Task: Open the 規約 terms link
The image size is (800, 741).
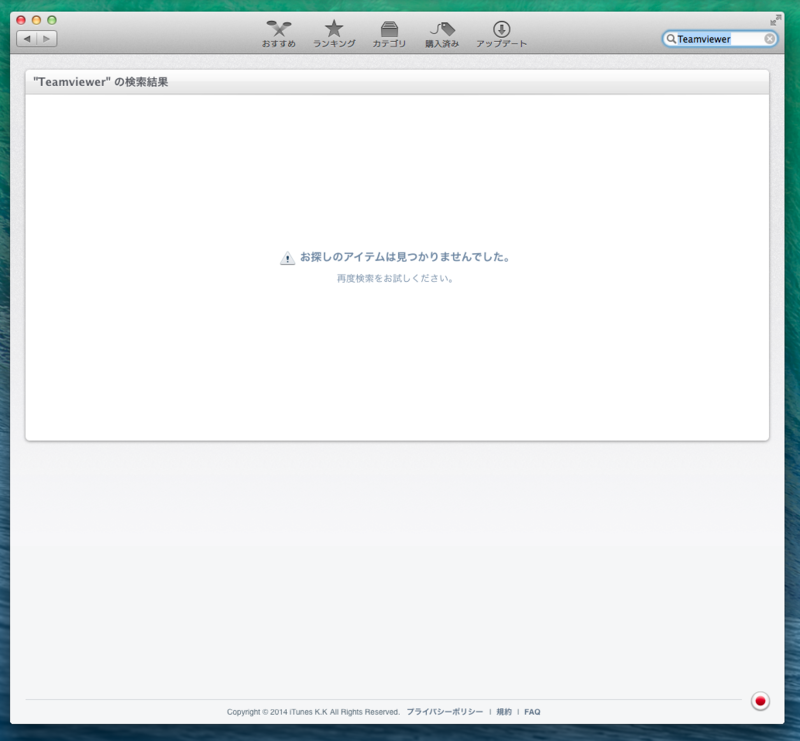Action: tap(504, 712)
